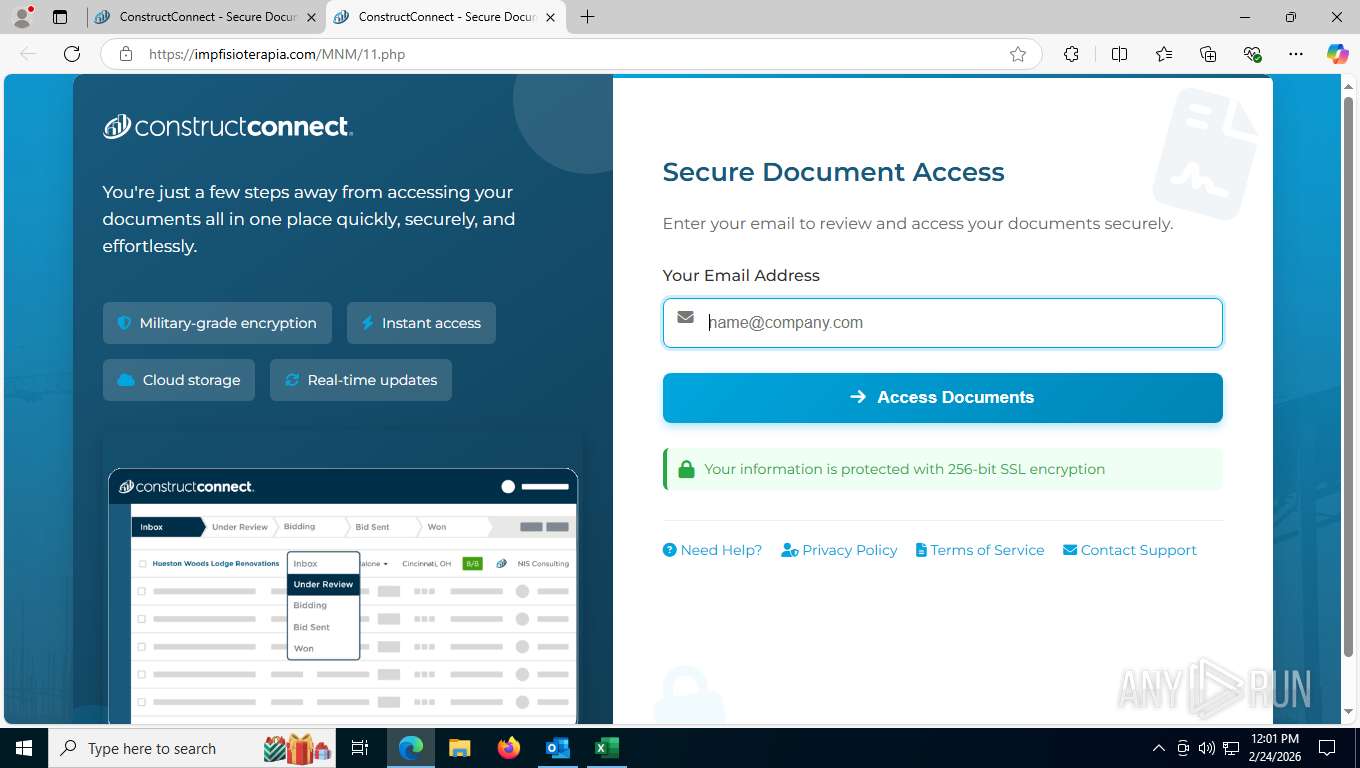Open Excel from the taskbar
Screen dimensions: 1360x768
606,748
